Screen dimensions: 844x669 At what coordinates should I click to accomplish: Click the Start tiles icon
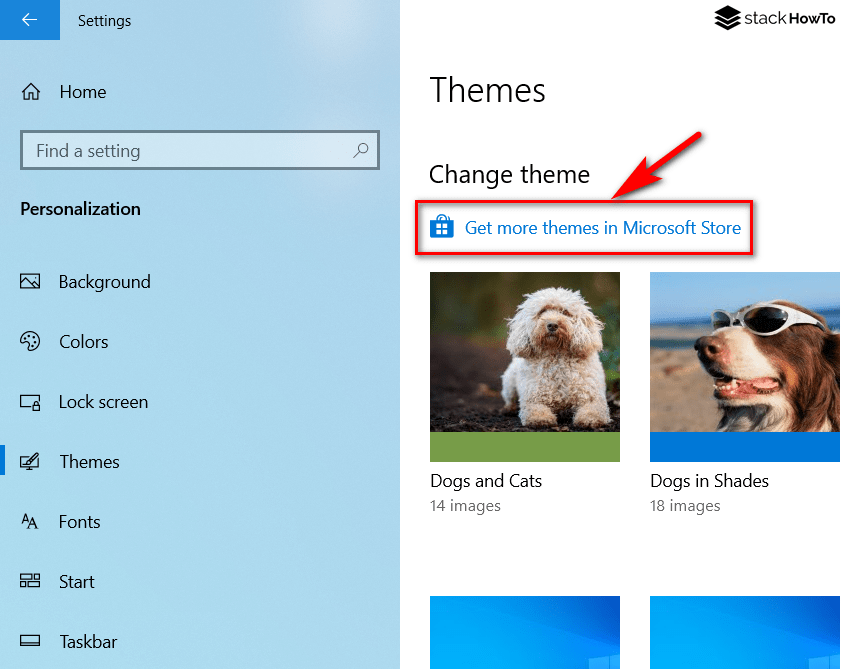point(32,581)
